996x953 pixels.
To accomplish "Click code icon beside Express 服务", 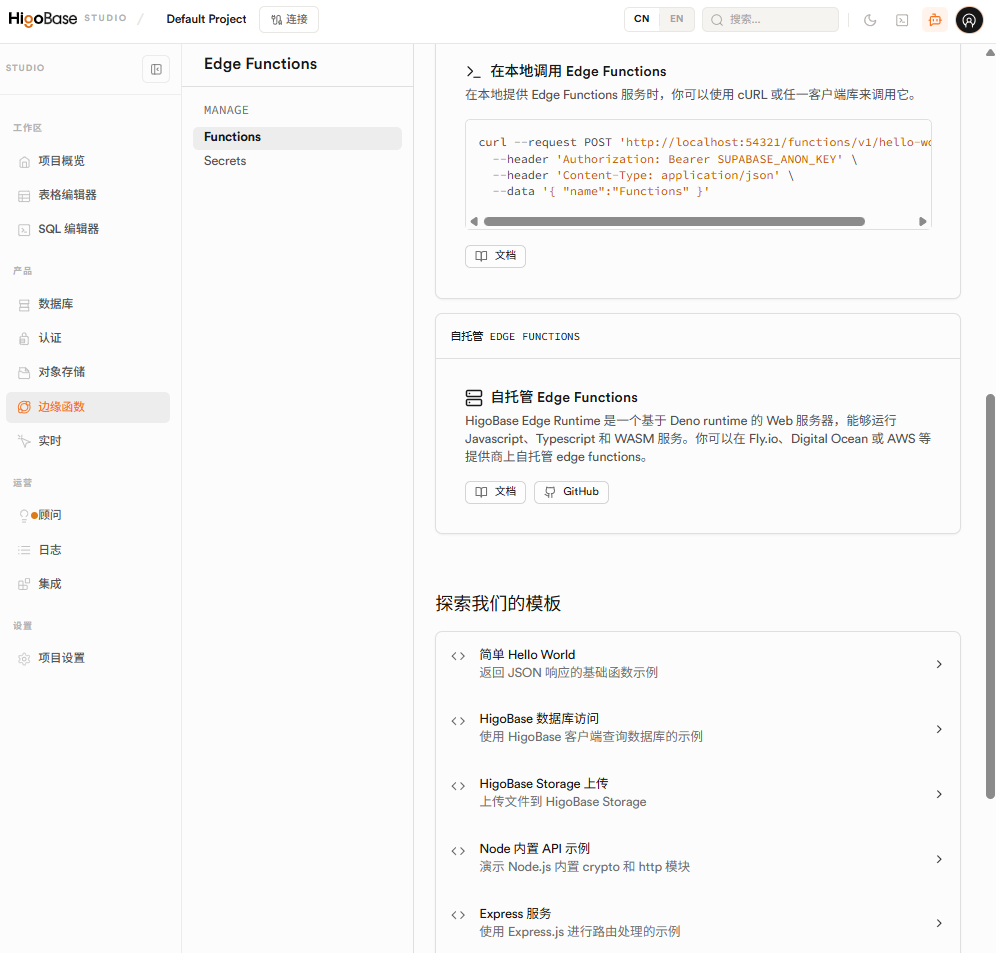I will tap(458, 915).
